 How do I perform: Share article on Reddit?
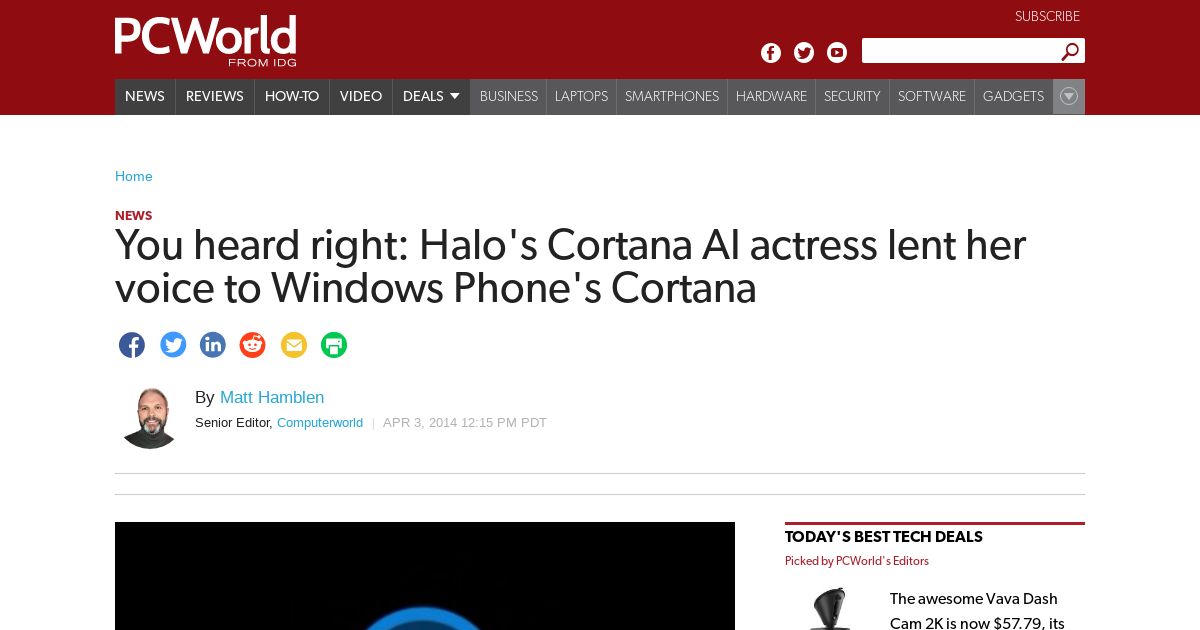point(253,345)
